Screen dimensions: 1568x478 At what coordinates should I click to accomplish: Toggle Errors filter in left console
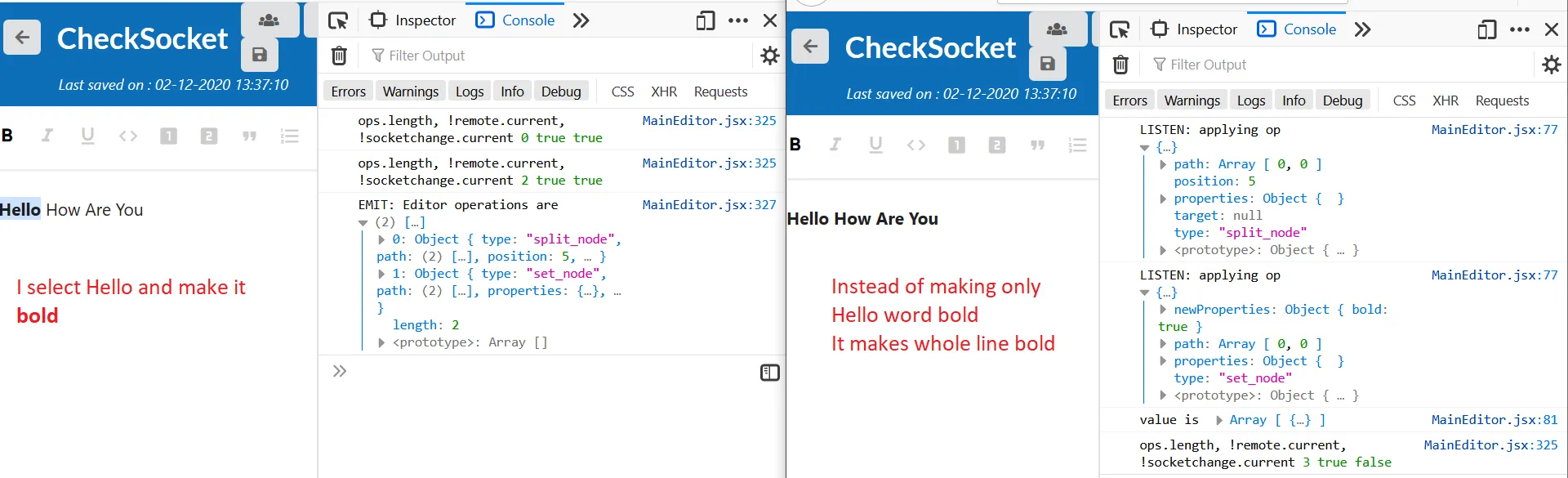click(x=348, y=92)
